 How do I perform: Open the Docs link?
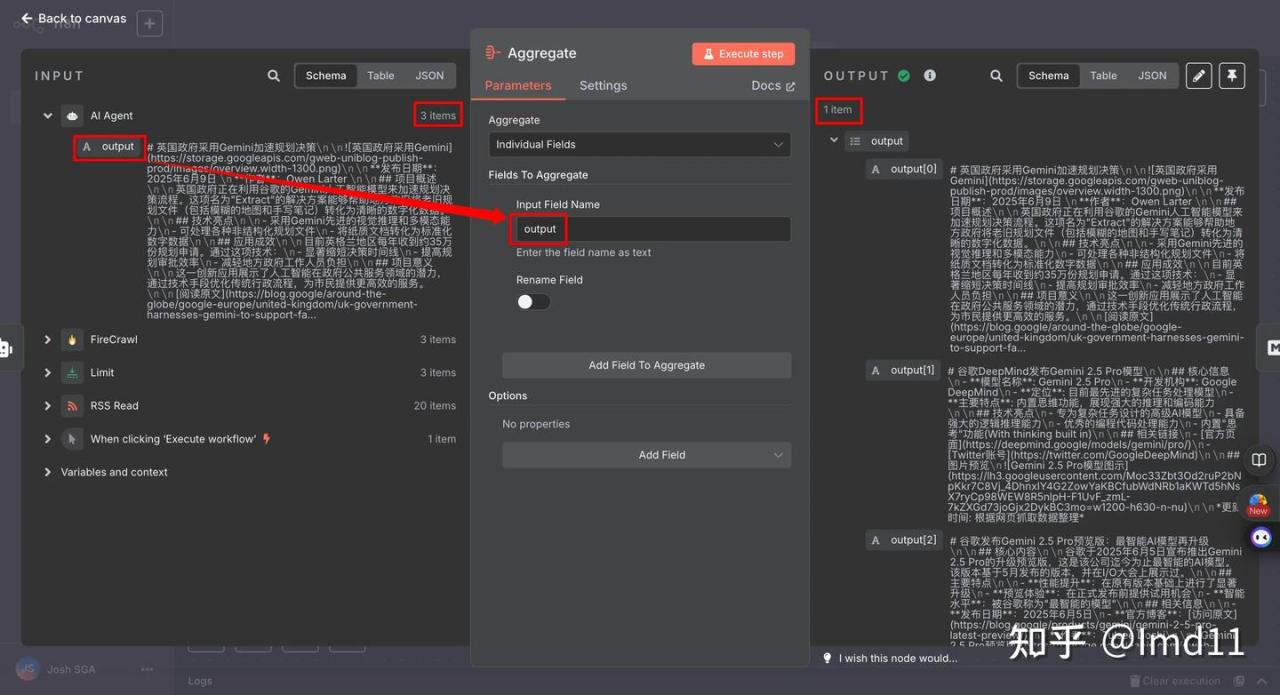click(x=773, y=86)
